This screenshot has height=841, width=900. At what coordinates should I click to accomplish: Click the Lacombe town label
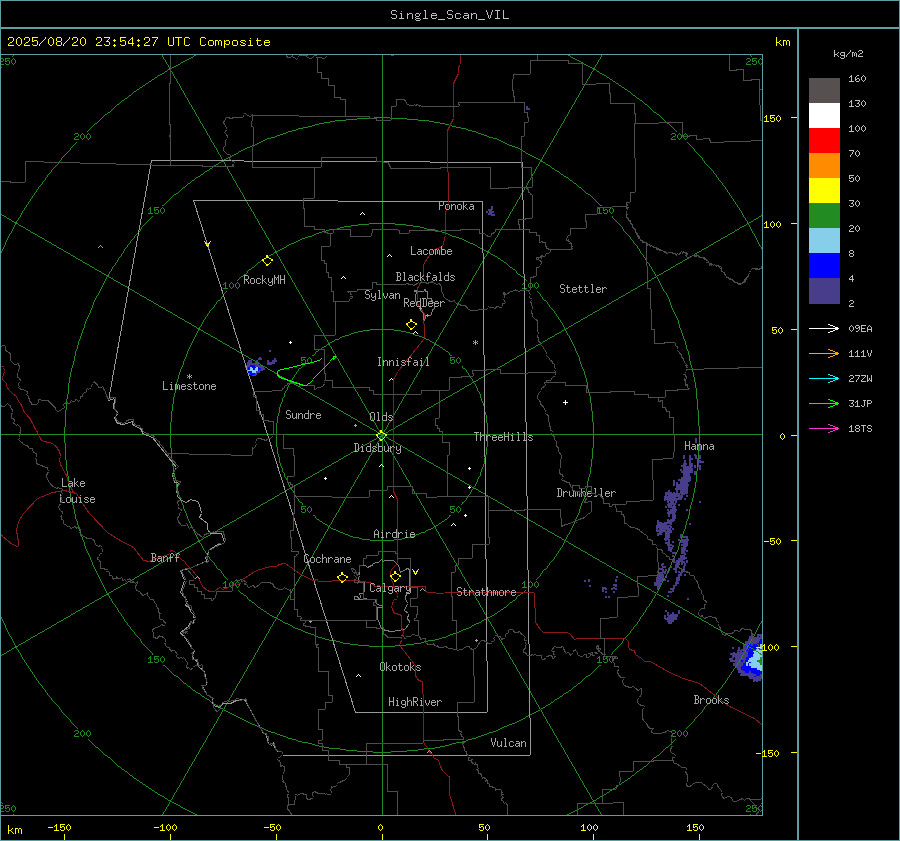(431, 251)
